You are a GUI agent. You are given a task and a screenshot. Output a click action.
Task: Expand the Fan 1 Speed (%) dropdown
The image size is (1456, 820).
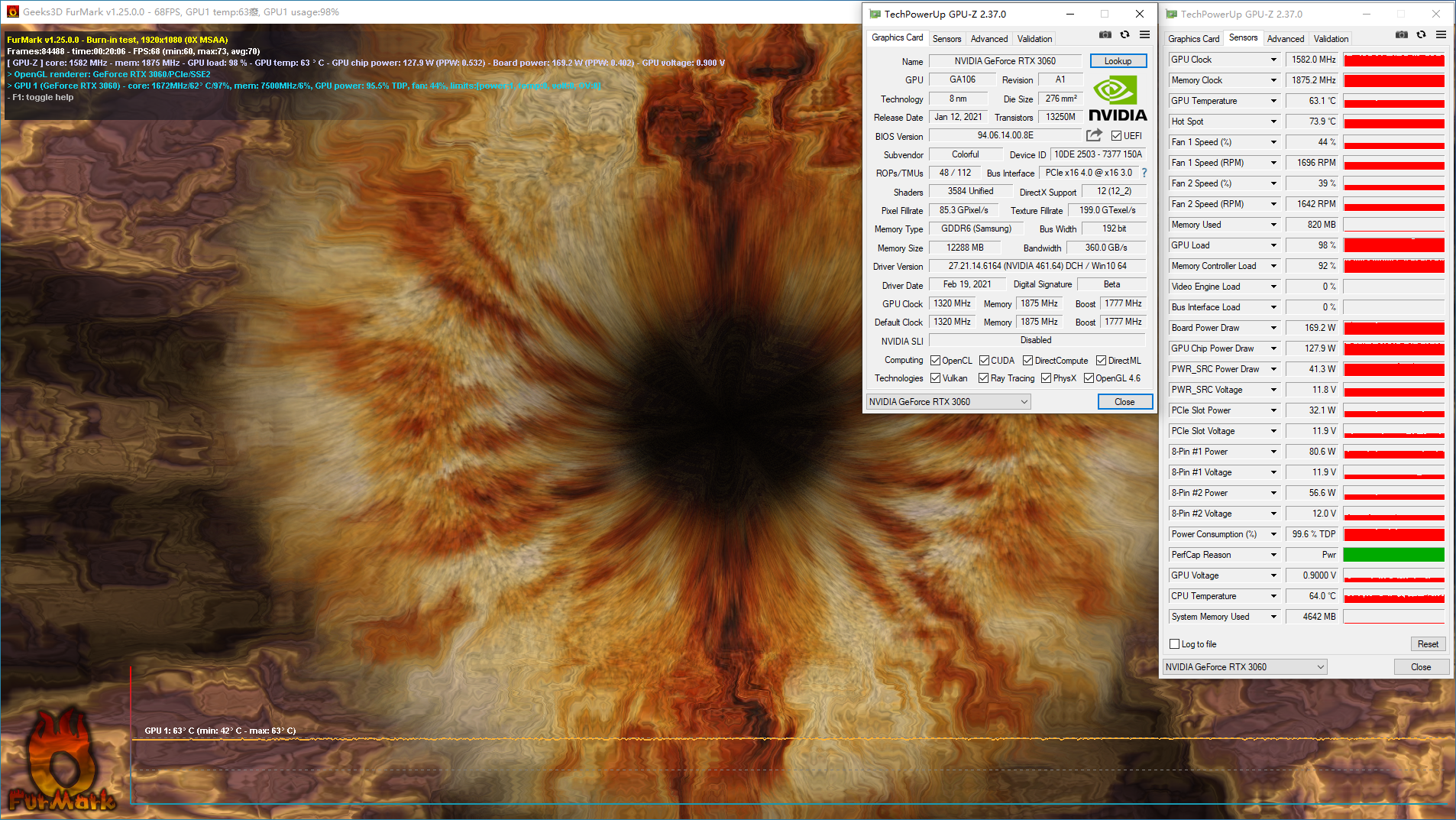[1273, 142]
